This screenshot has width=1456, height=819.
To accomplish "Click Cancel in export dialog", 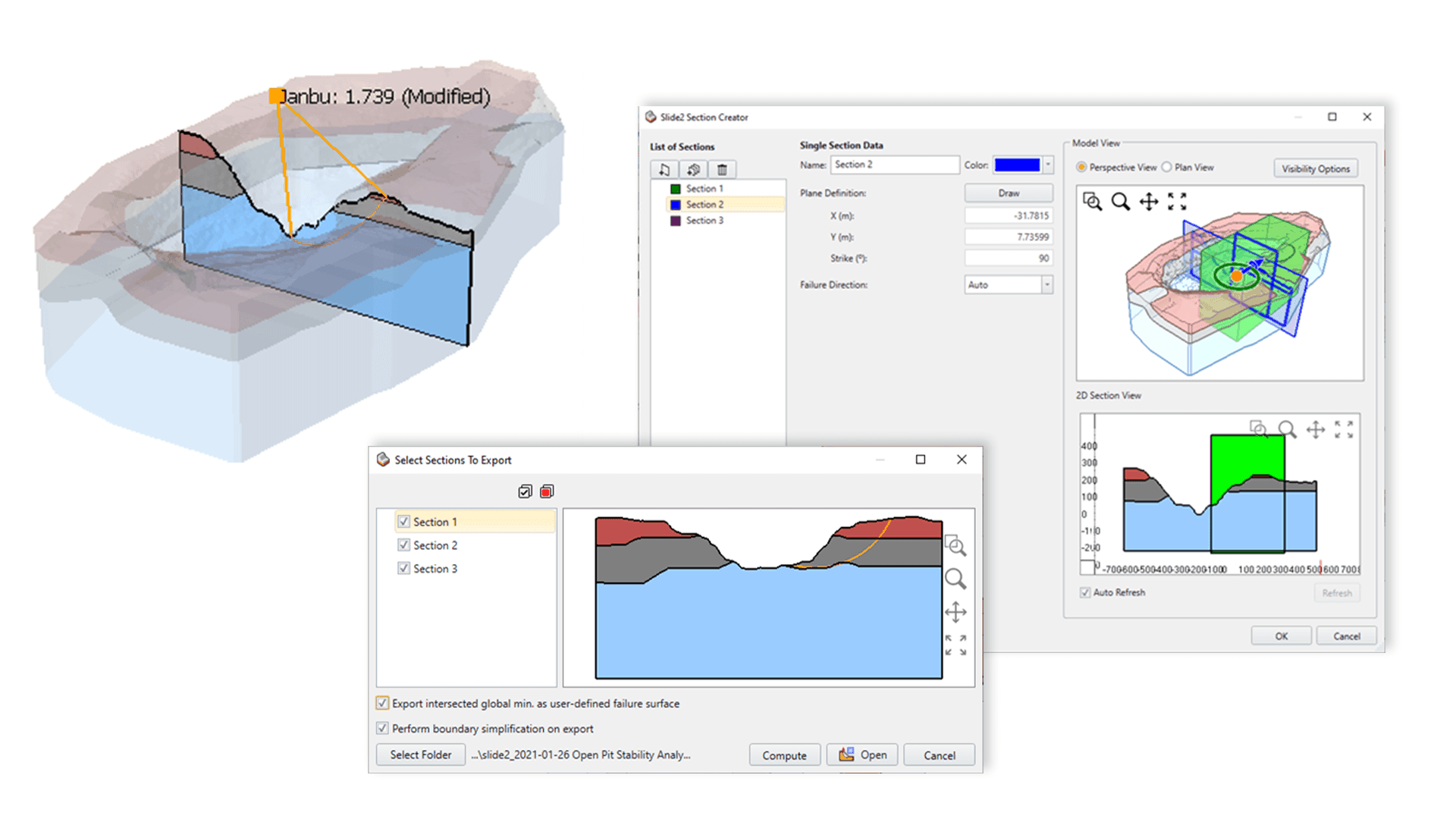I will (x=939, y=756).
